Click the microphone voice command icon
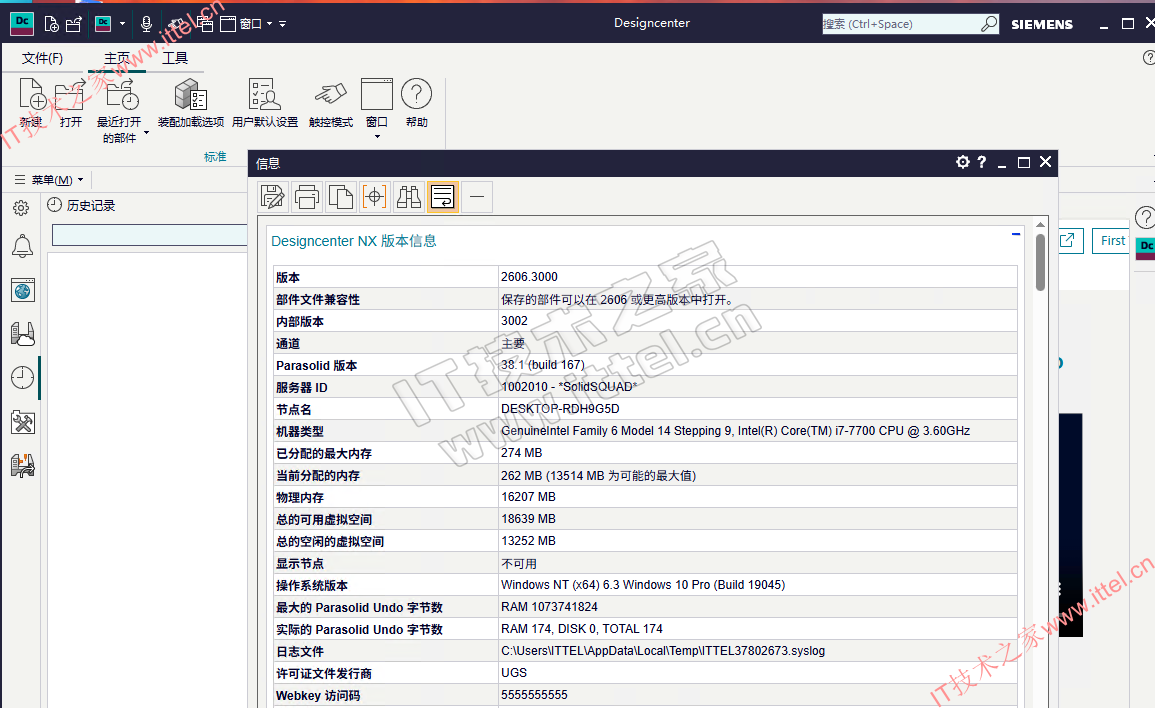The height and width of the screenshot is (708, 1155). click(x=147, y=24)
